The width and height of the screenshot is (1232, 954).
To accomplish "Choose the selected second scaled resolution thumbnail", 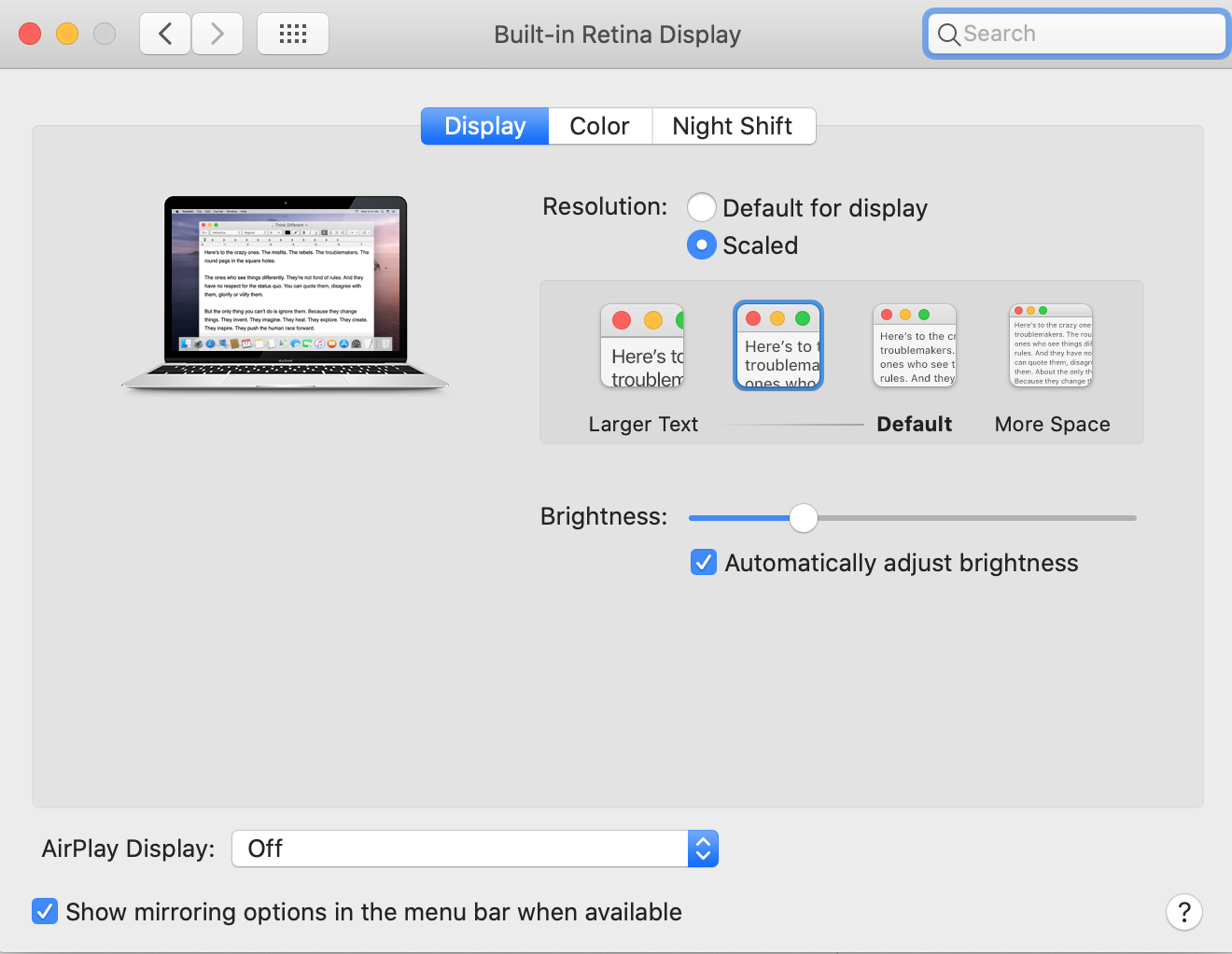I will coord(778,345).
